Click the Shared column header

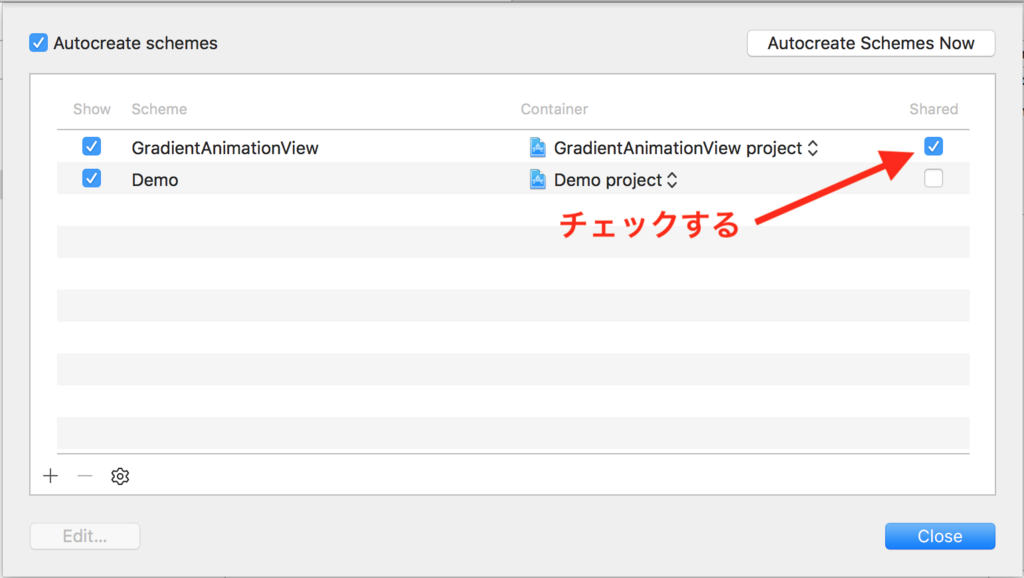pos(933,109)
